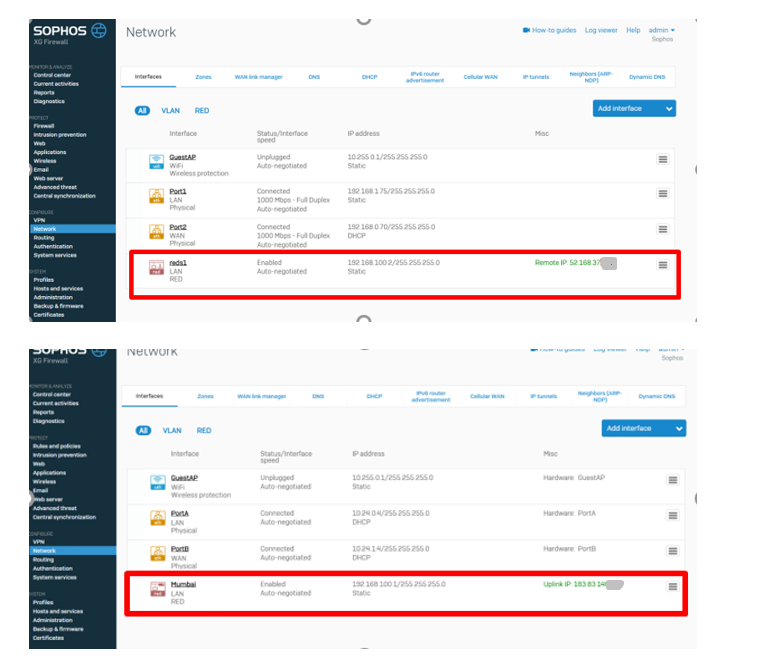Open IP tunnels tab in lower screenshot
The height and width of the screenshot is (664, 768).
pyautogui.click(x=544, y=396)
